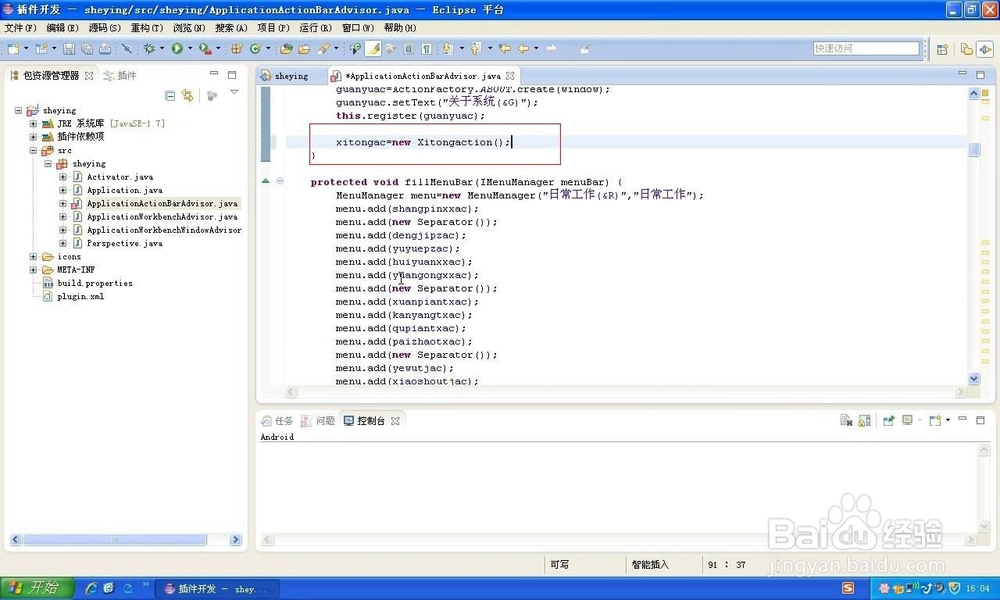Open 编辑(E) menu

(62, 28)
